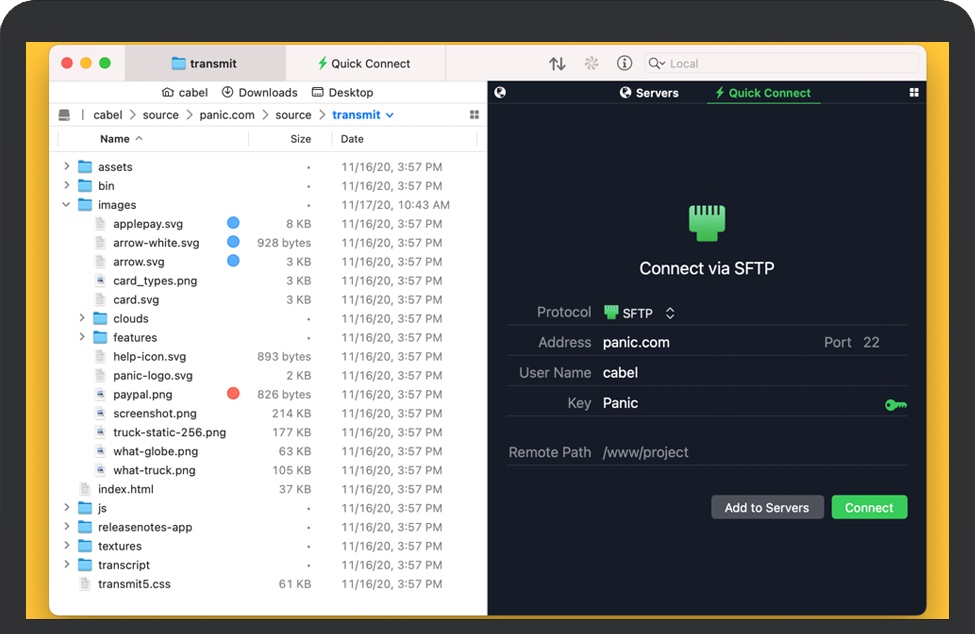Expand the clouds folder
The height and width of the screenshot is (634, 975).
tap(83, 319)
